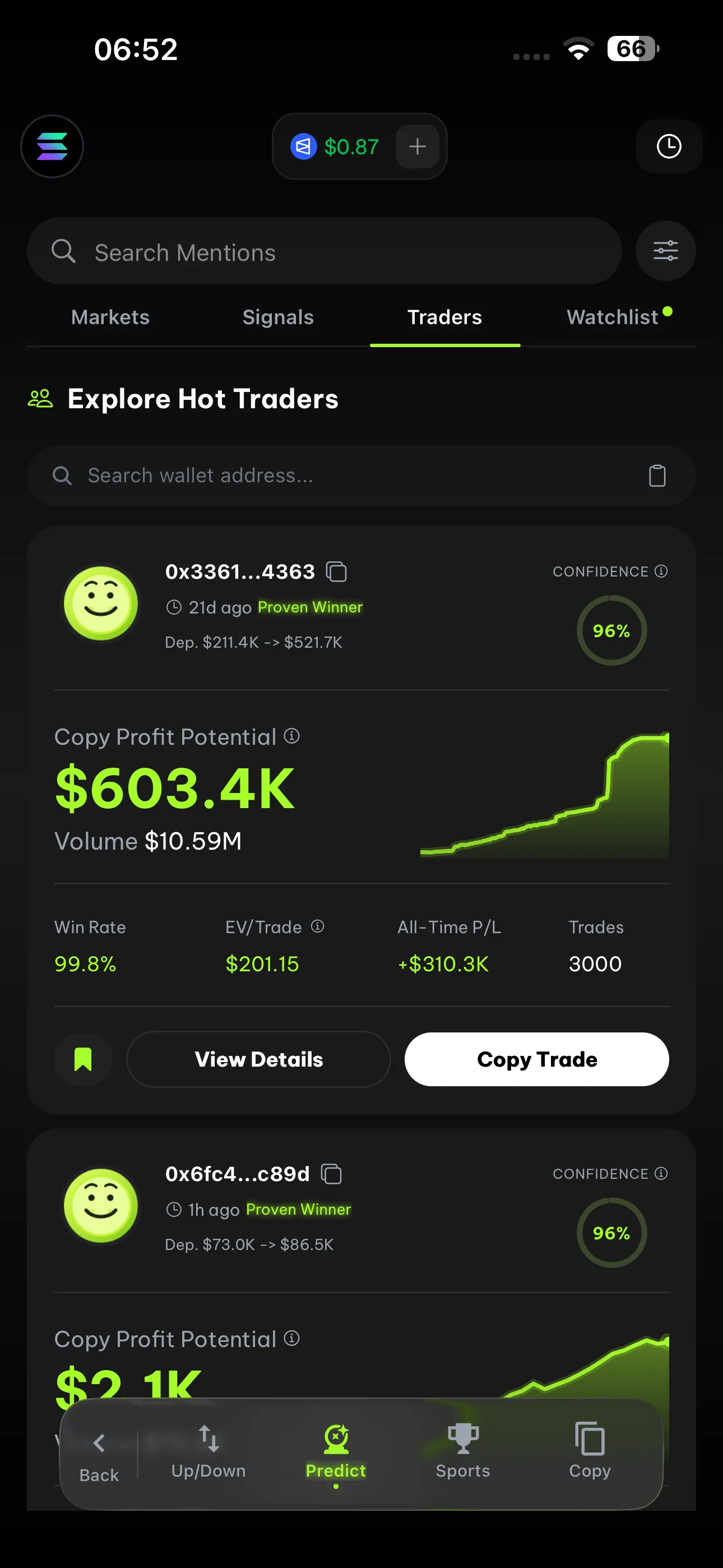Switch to the Watchlist tab
This screenshot has width=723, height=1568.
612,317
